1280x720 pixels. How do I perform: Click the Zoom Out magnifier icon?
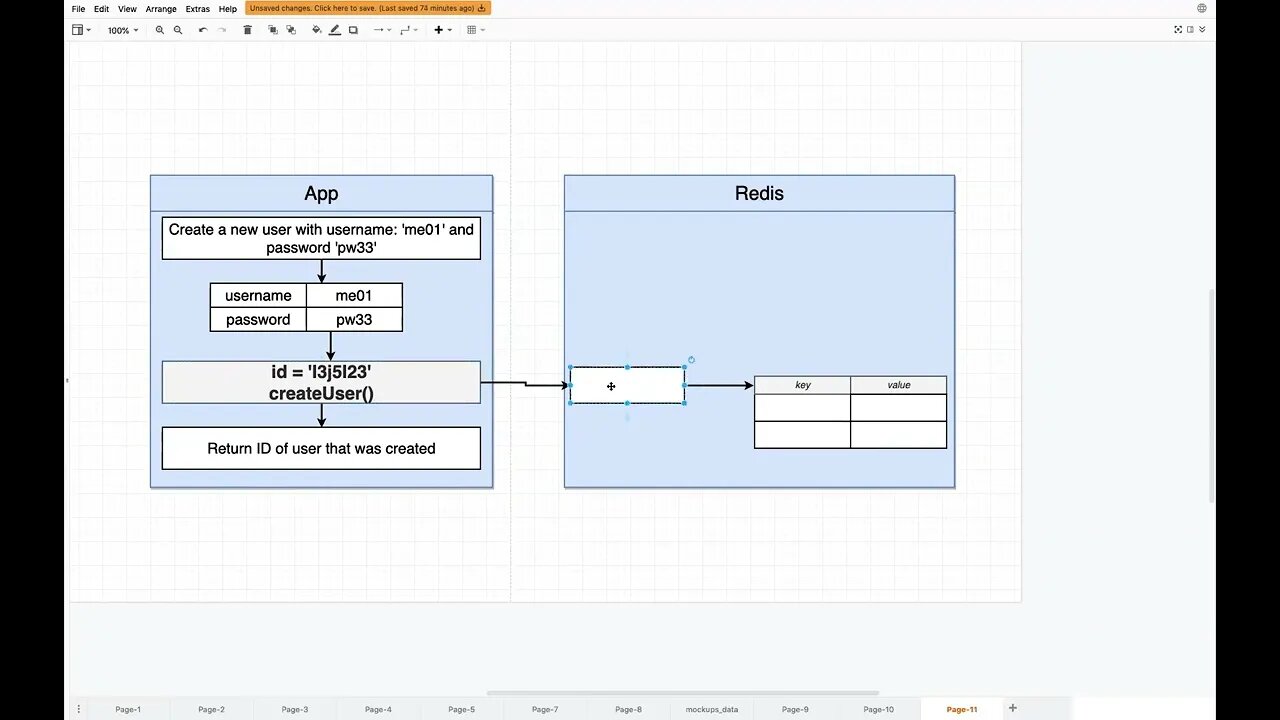pos(178,30)
